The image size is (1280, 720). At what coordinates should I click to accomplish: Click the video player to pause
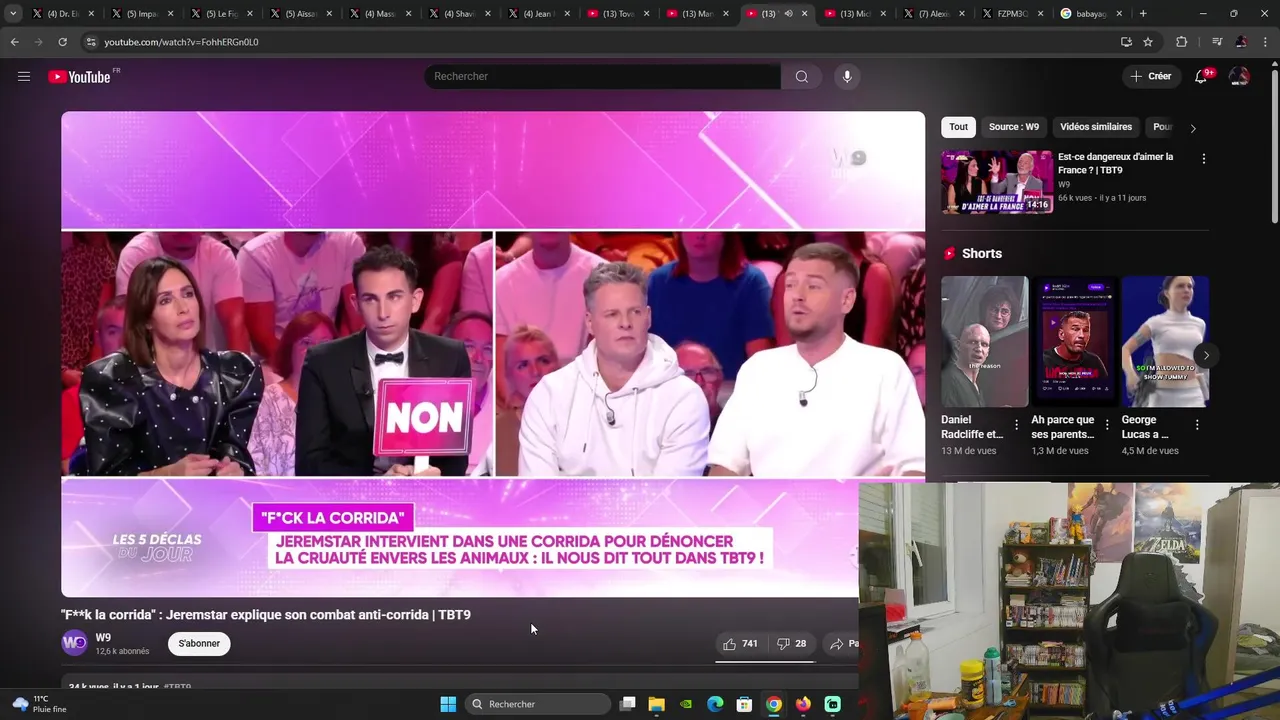click(x=493, y=354)
